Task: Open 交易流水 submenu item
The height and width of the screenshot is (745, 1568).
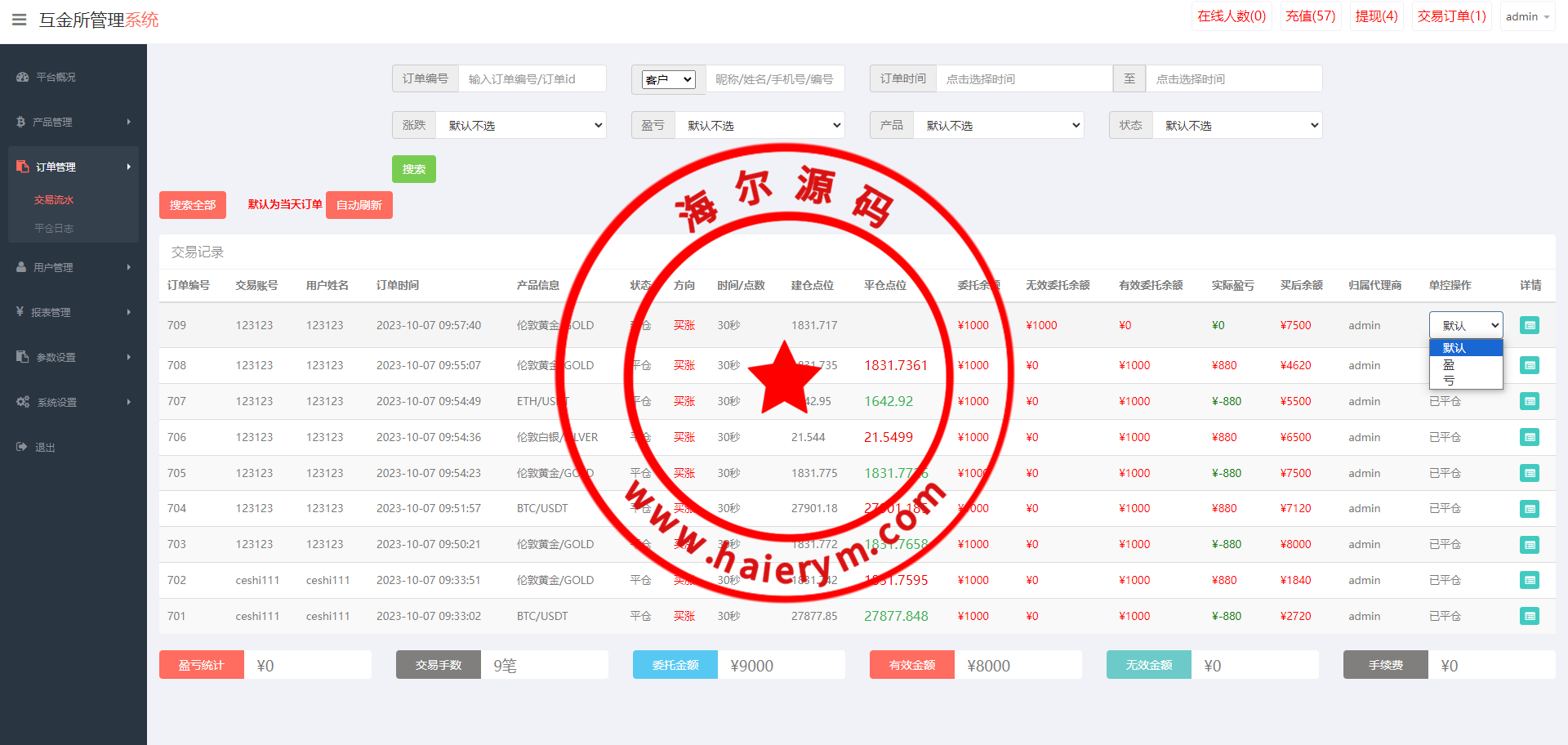Action: pos(54,200)
